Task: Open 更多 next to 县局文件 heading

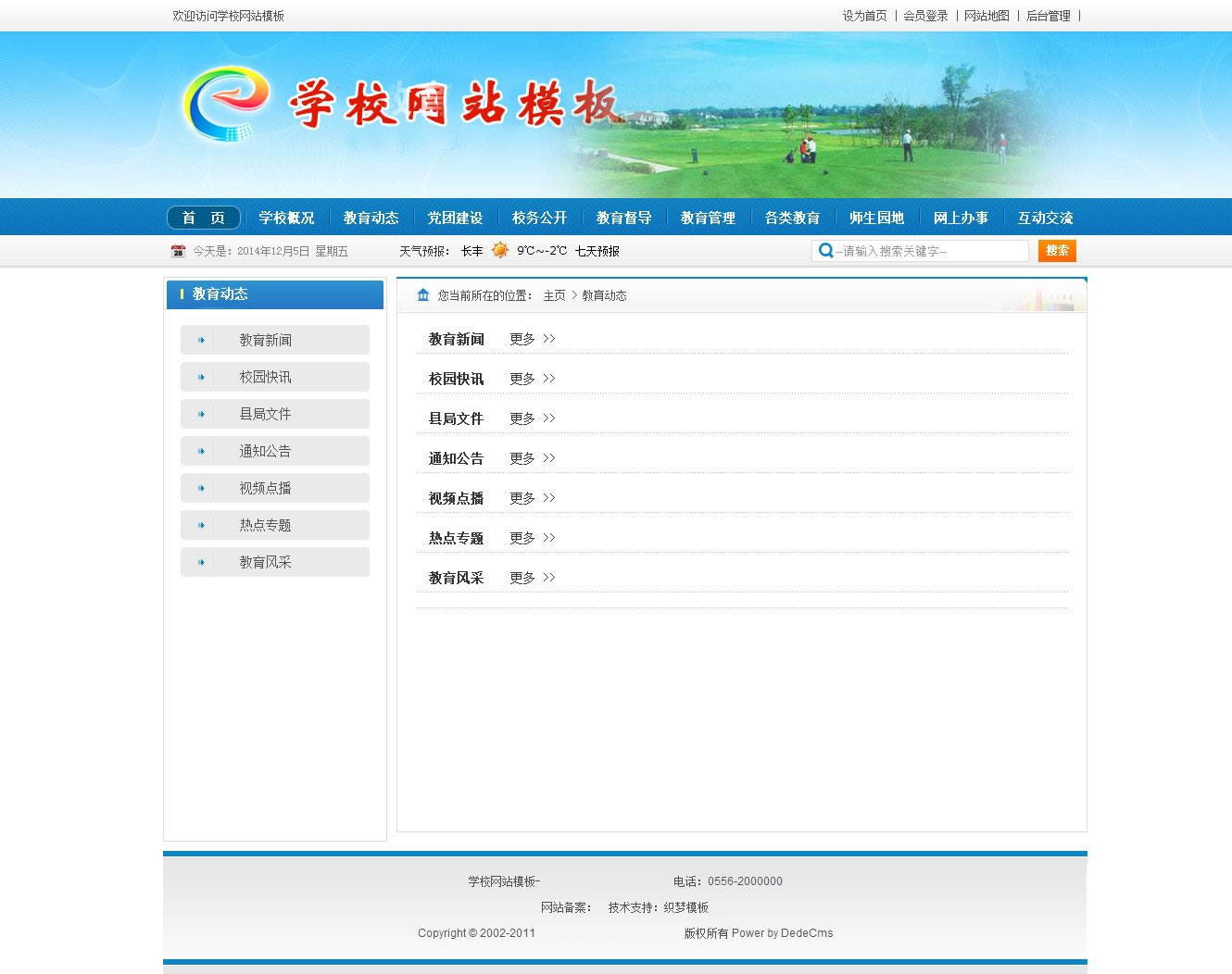Action: click(x=532, y=418)
